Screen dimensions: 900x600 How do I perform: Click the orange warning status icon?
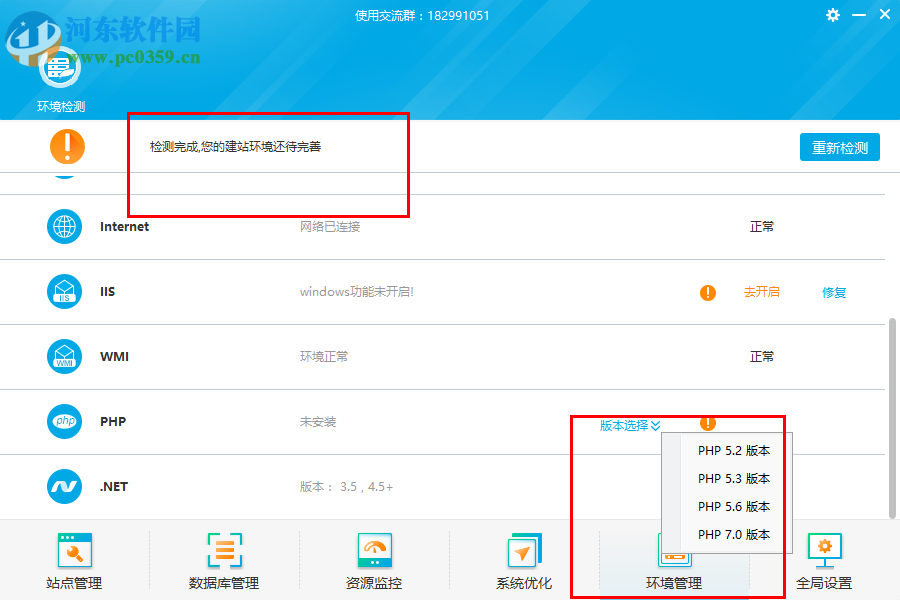67,146
